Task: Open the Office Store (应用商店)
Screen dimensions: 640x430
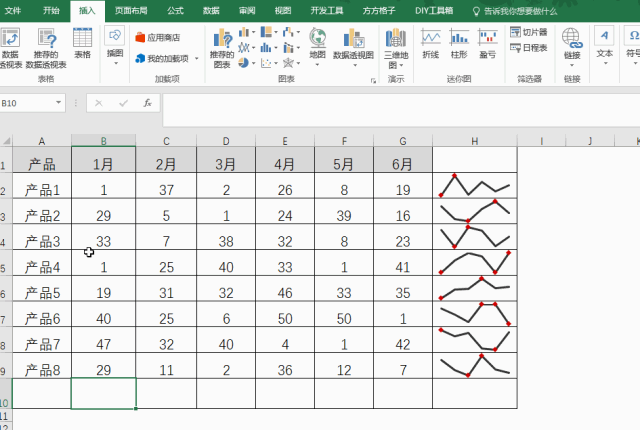Action: (157, 37)
